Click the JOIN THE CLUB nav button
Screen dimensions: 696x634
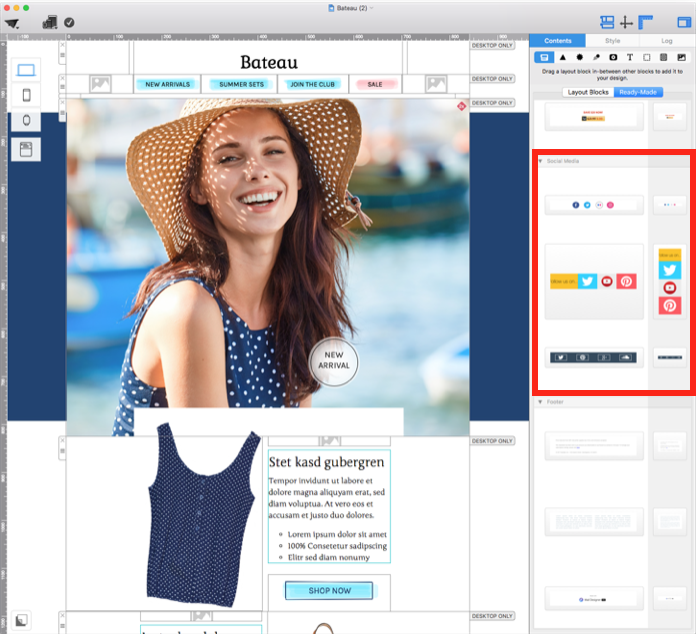click(x=312, y=84)
